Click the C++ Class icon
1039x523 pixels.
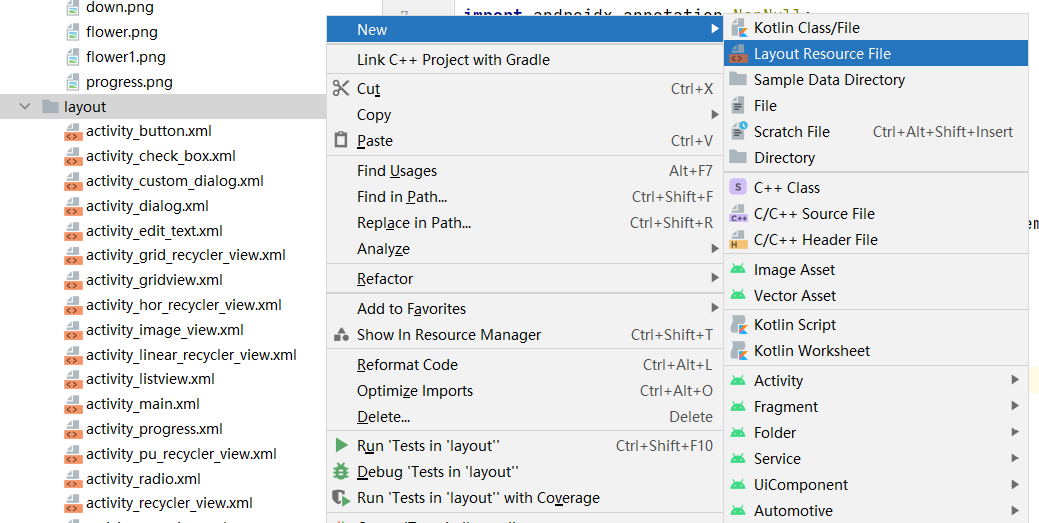click(x=738, y=187)
